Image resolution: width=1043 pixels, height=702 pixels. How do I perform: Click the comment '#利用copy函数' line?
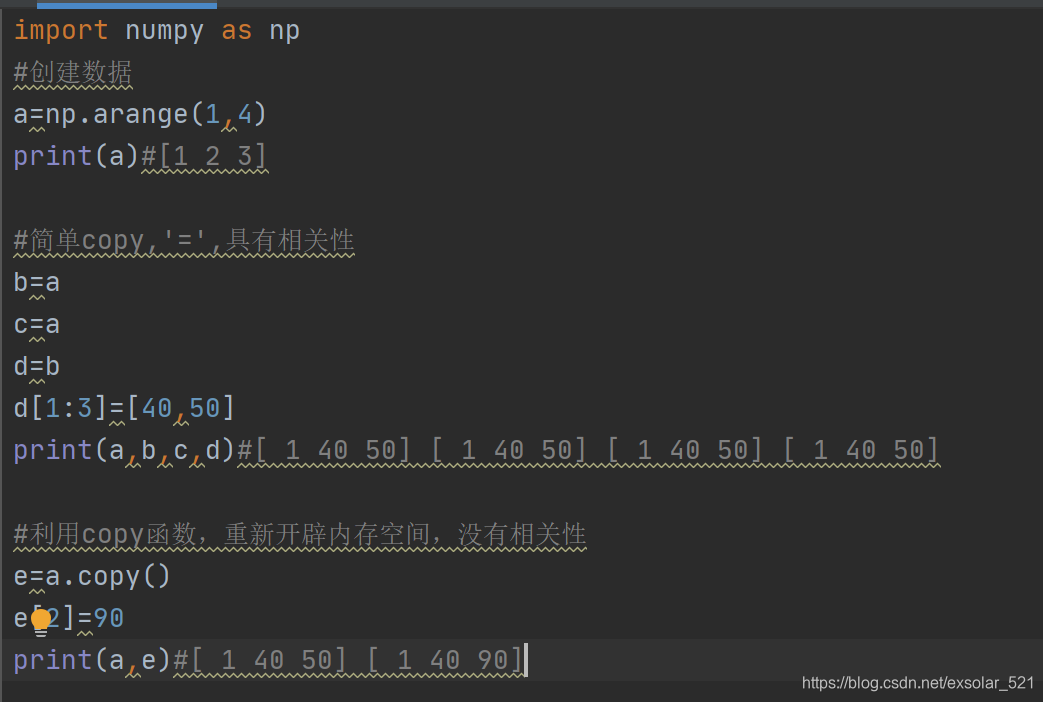tap(300, 534)
